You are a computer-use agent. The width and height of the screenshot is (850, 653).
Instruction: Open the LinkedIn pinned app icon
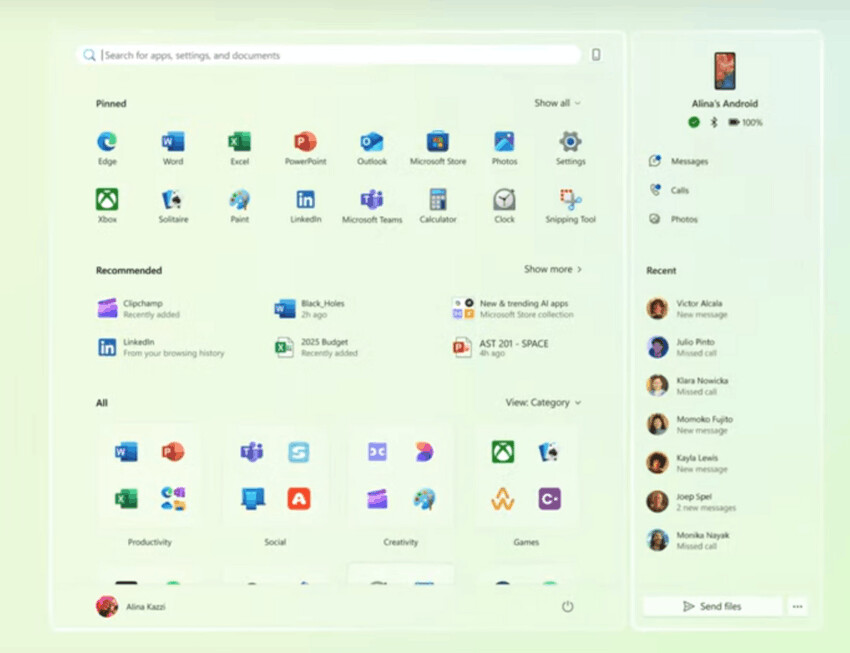(x=305, y=199)
